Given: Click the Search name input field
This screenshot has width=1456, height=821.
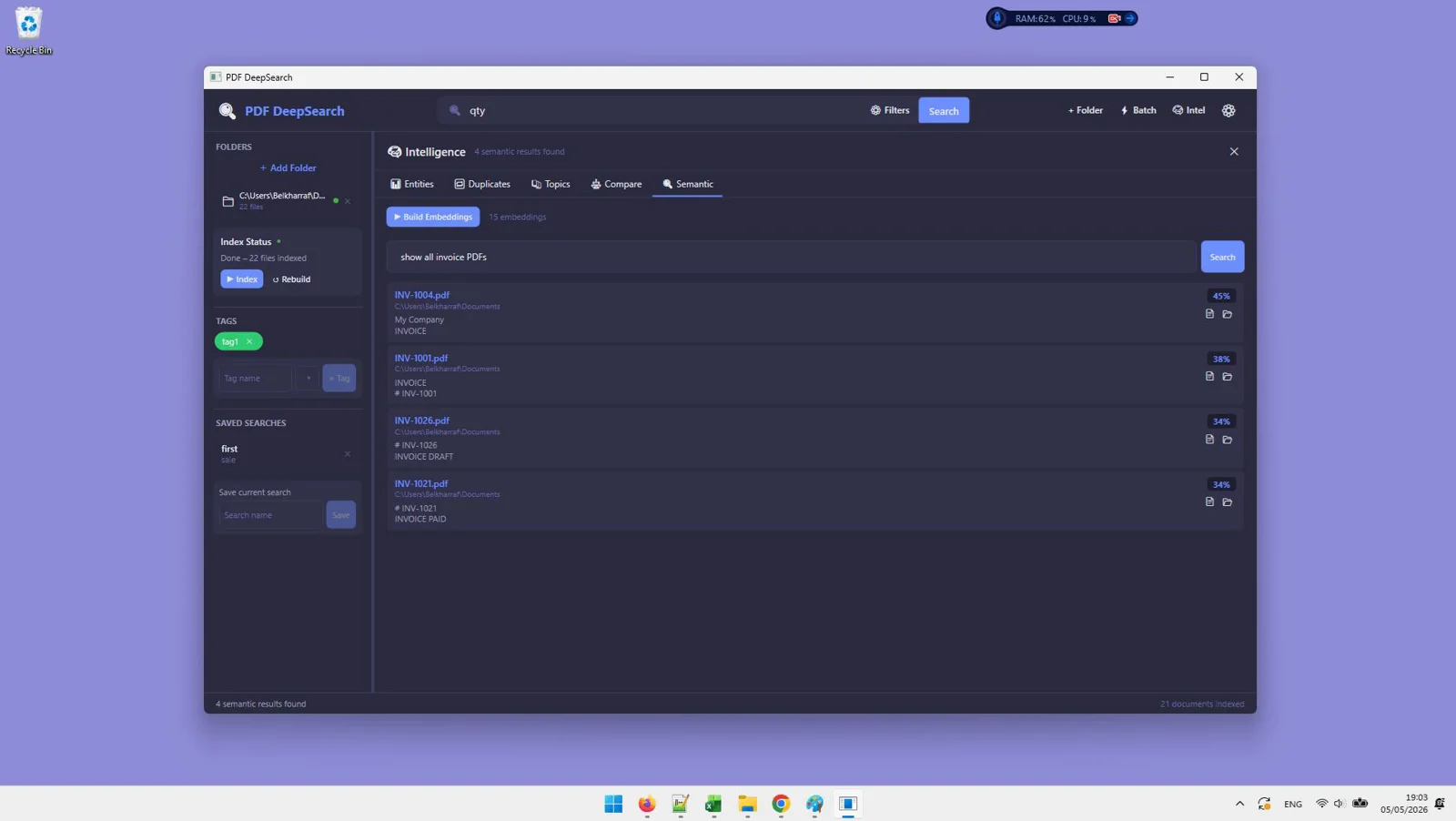Looking at the screenshot, I should point(270,515).
